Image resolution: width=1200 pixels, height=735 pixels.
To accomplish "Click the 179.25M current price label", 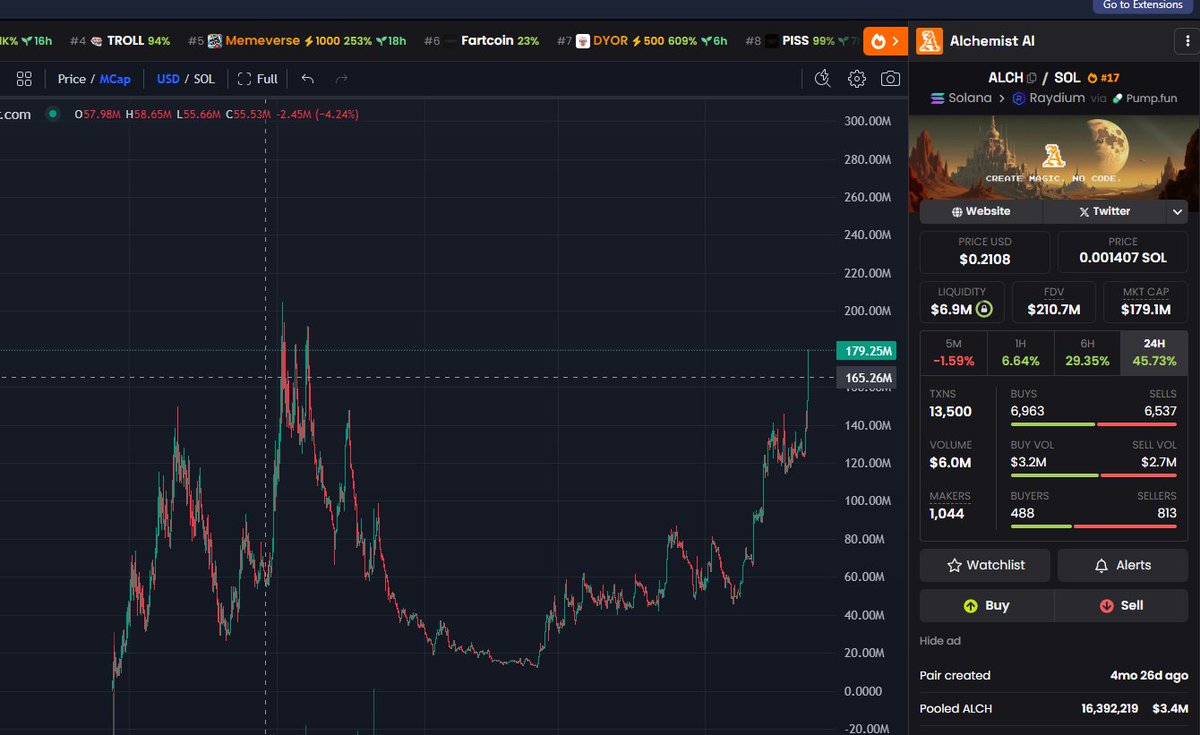I will click(x=868, y=351).
